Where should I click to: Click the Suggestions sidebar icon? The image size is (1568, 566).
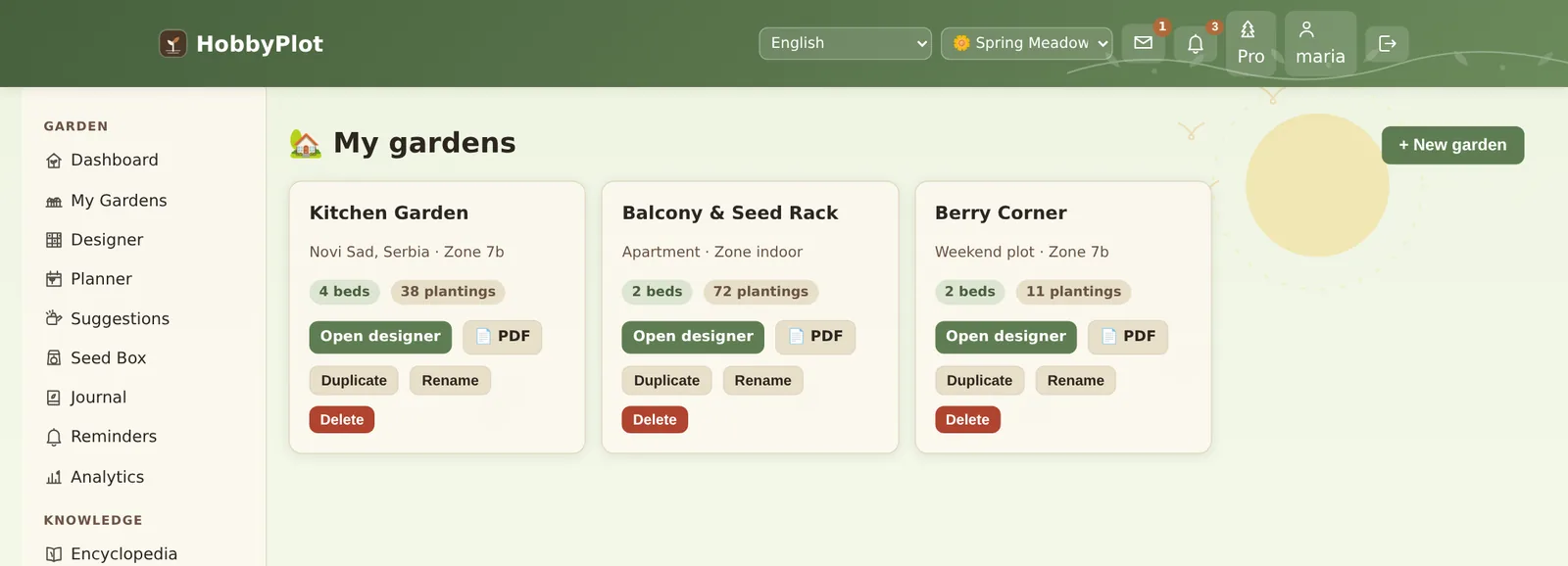[x=54, y=318]
